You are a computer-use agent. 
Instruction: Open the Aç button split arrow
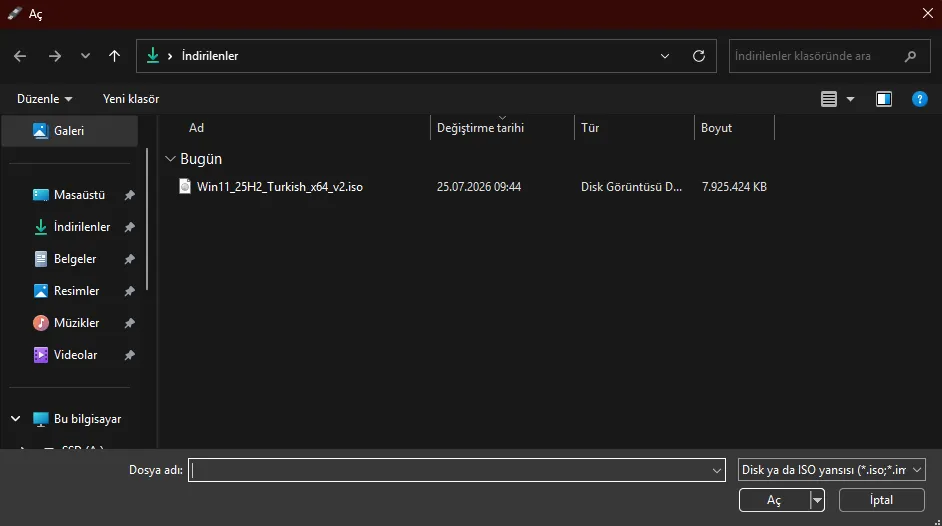click(817, 500)
